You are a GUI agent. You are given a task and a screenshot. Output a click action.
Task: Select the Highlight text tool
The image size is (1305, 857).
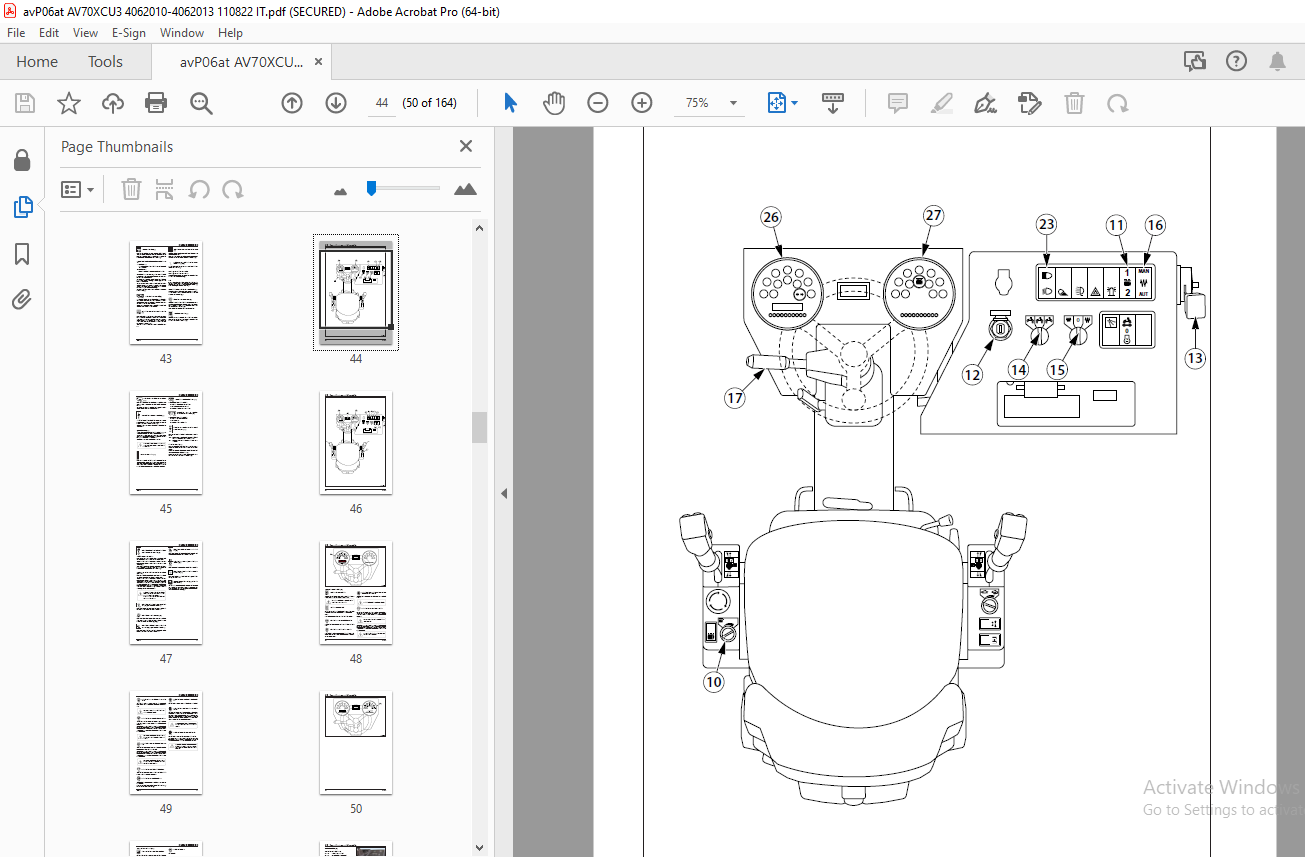(x=942, y=103)
